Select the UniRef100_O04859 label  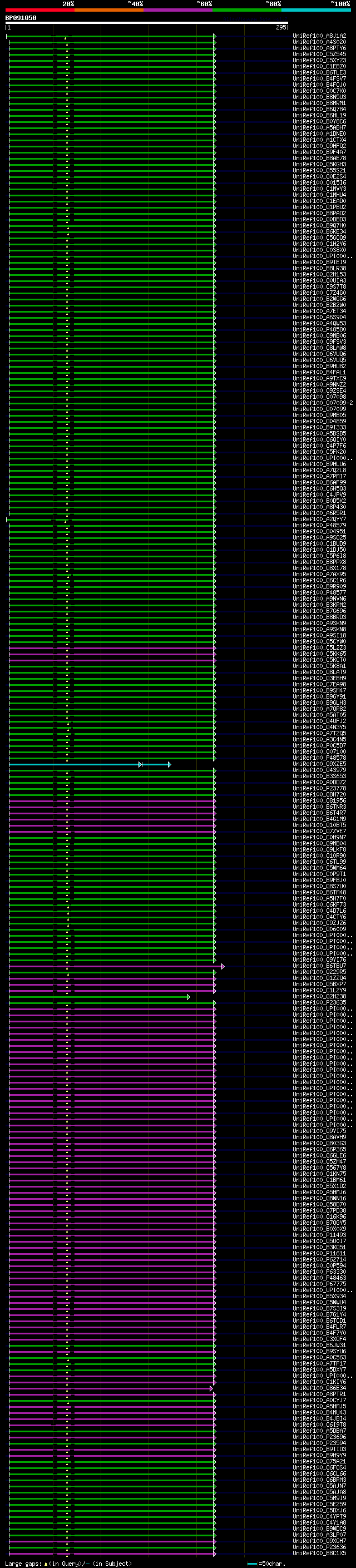(x=319, y=421)
